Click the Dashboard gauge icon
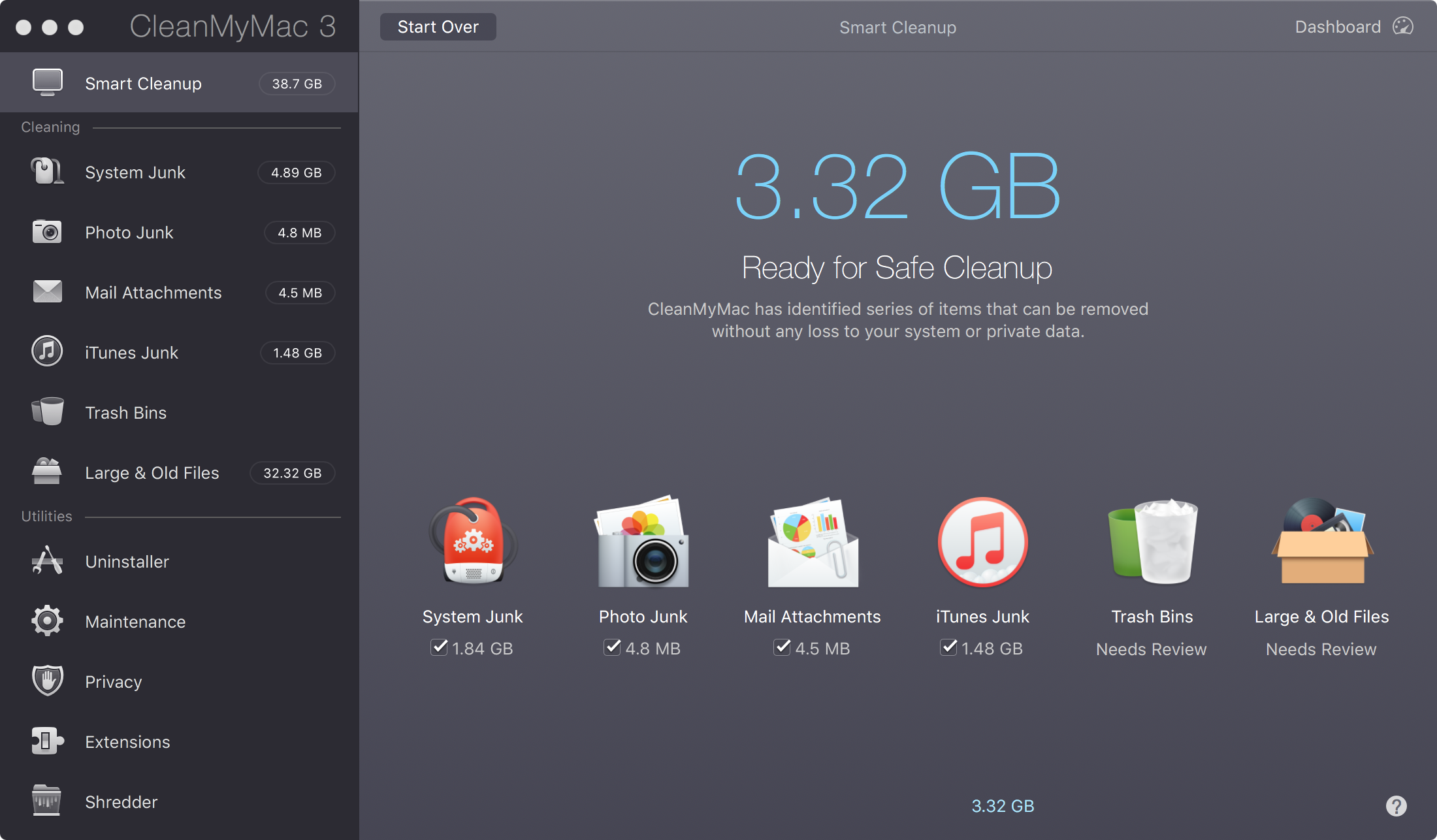The height and width of the screenshot is (840, 1437). (x=1402, y=27)
